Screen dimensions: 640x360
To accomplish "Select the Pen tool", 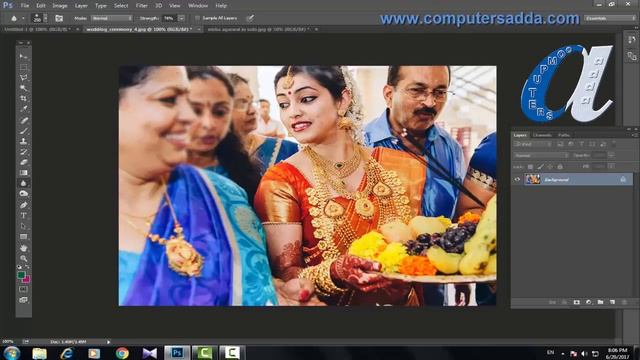I will [23, 205].
